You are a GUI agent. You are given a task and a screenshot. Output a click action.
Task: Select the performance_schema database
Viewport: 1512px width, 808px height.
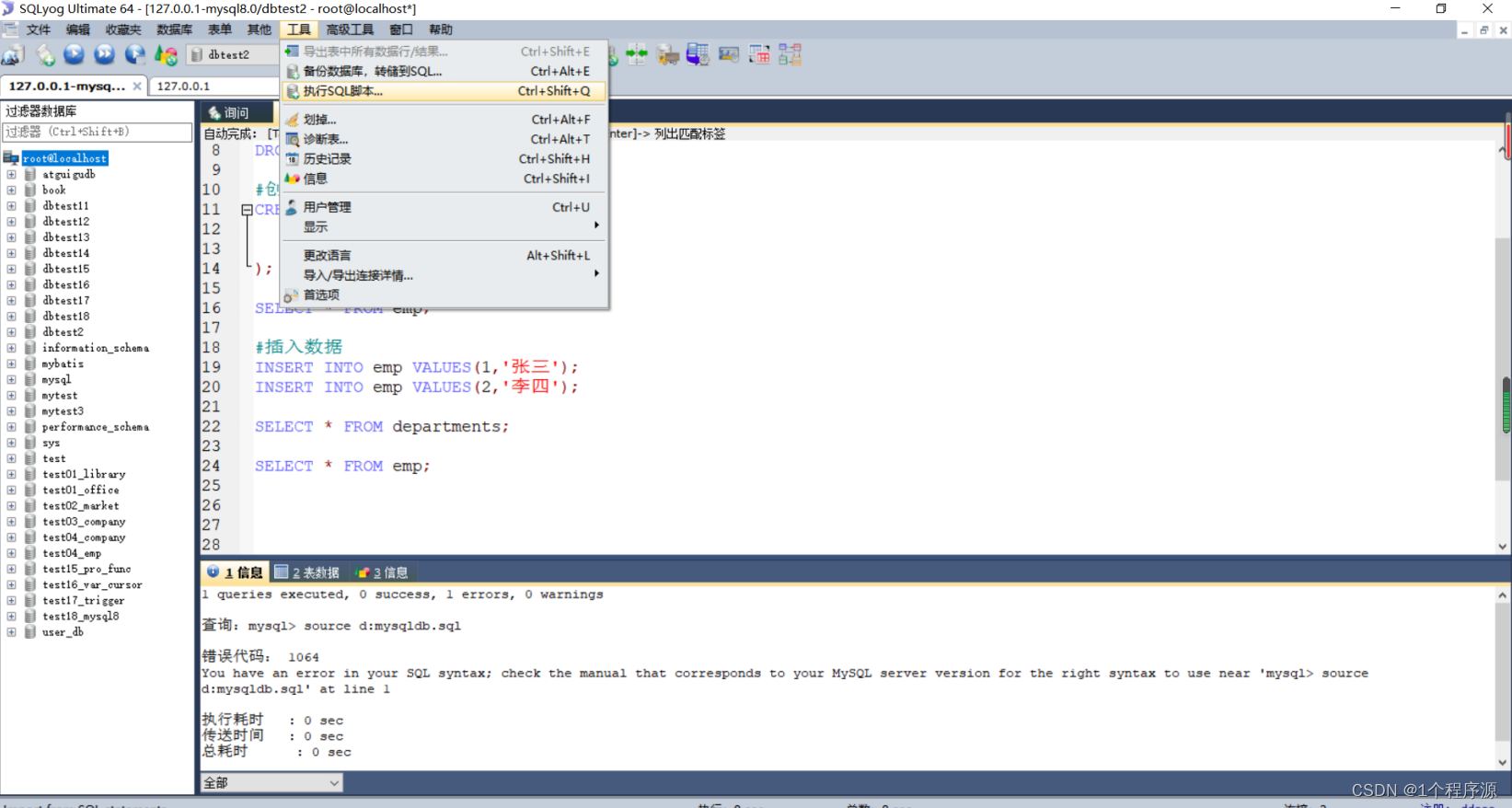pos(95,427)
